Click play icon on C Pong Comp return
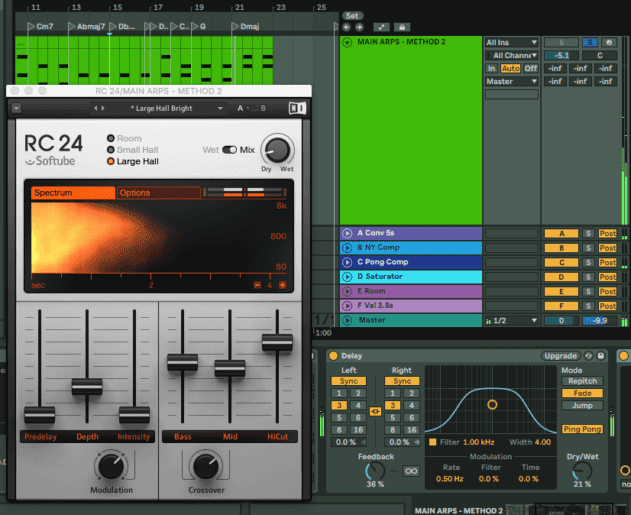631x515 pixels. click(x=347, y=262)
